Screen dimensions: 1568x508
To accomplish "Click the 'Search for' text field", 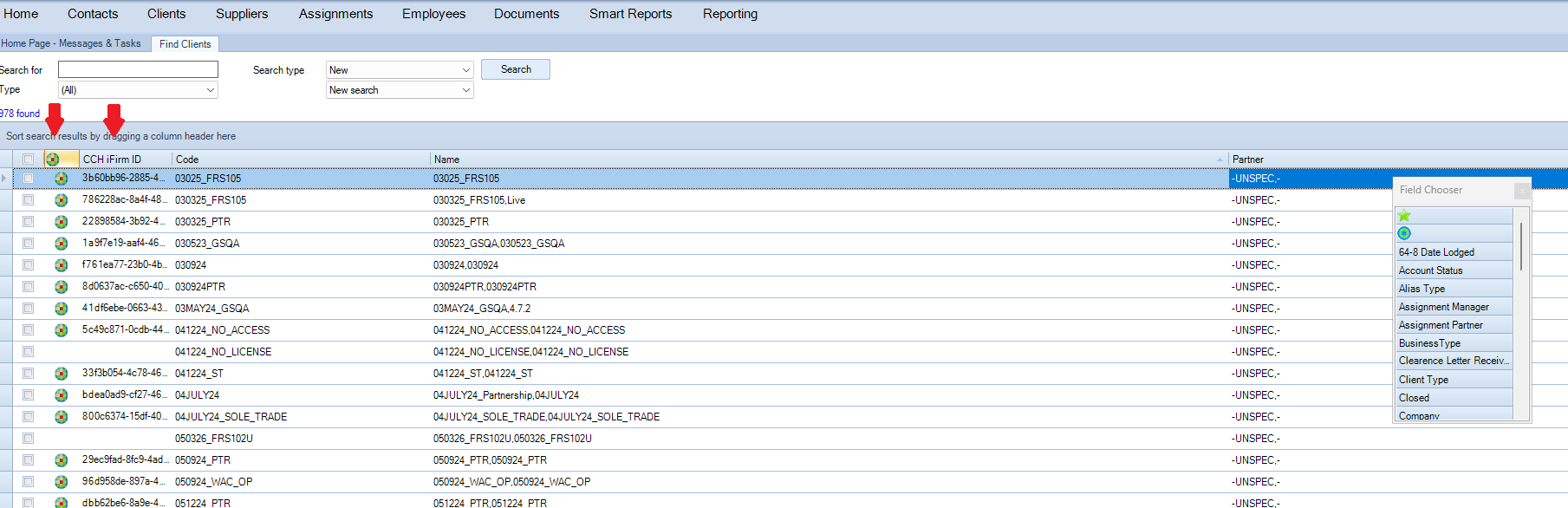I will (x=138, y=69).
